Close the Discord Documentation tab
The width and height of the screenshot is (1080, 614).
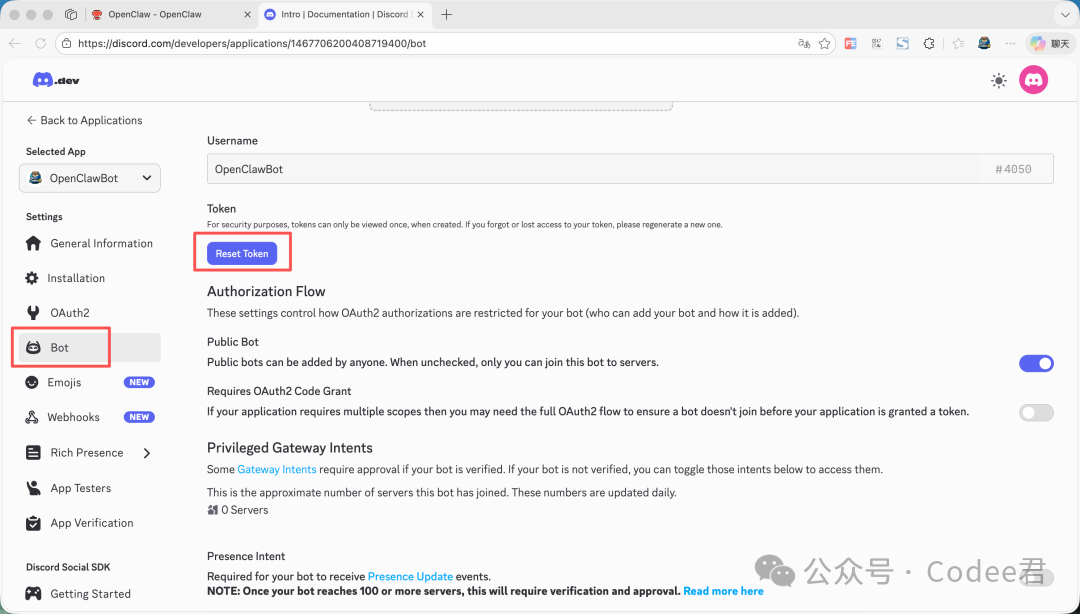pyautogui.click(x=419, y=14)
